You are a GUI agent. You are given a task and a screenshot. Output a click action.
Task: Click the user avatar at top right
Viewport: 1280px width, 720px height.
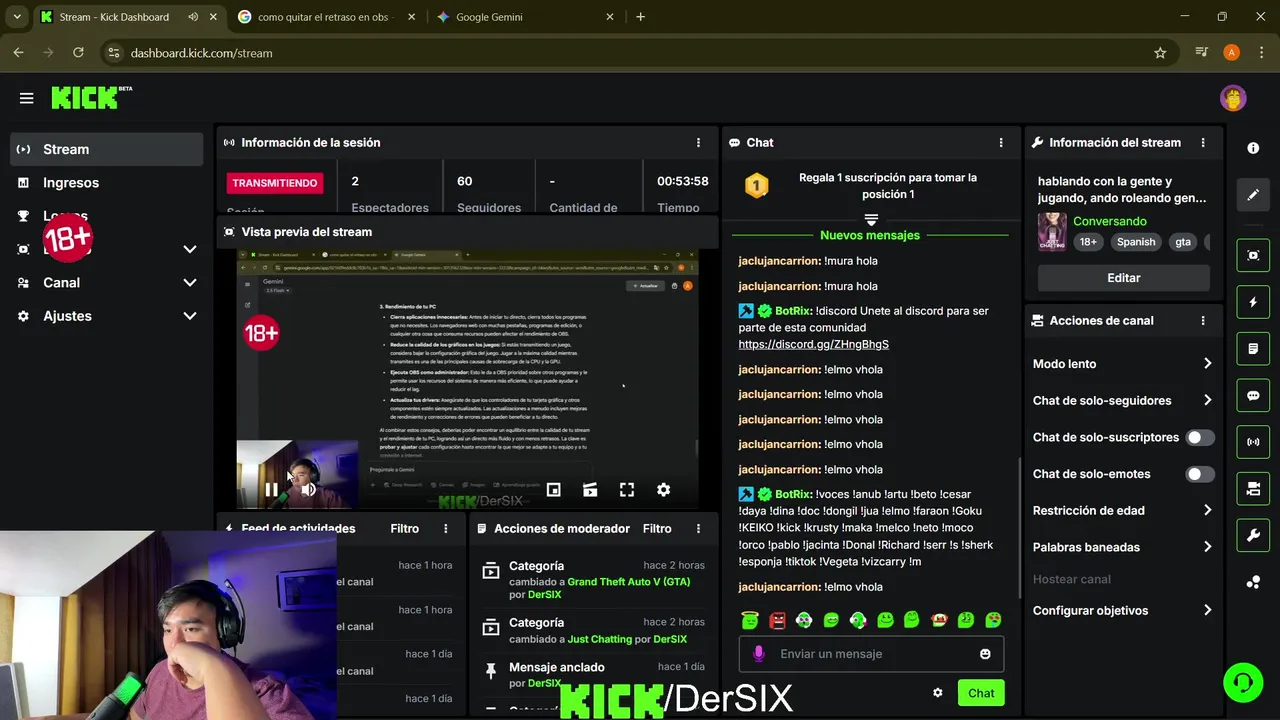pos(1233,98)
